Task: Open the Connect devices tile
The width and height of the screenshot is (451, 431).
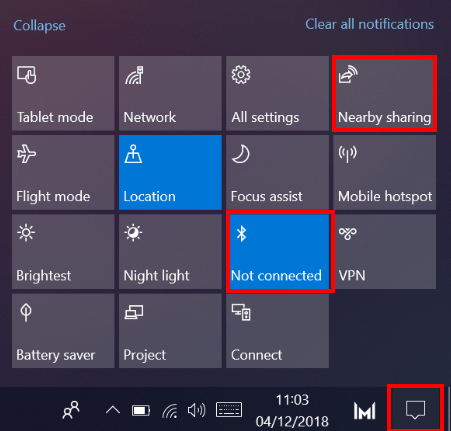Action: (x=277, y=331)
